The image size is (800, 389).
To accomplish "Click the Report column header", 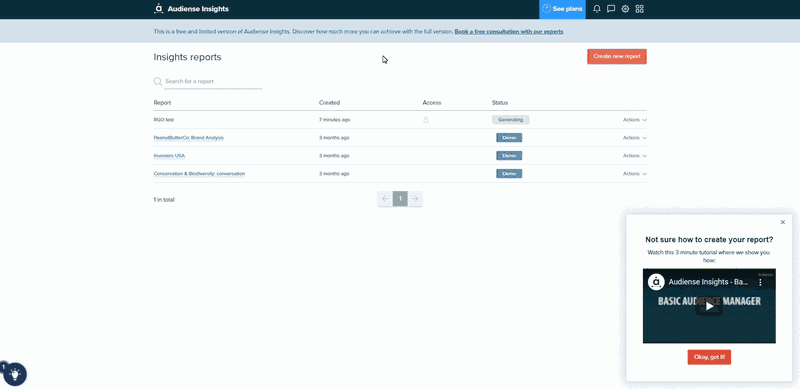I will pyautogui.click(x=162, y=103).
